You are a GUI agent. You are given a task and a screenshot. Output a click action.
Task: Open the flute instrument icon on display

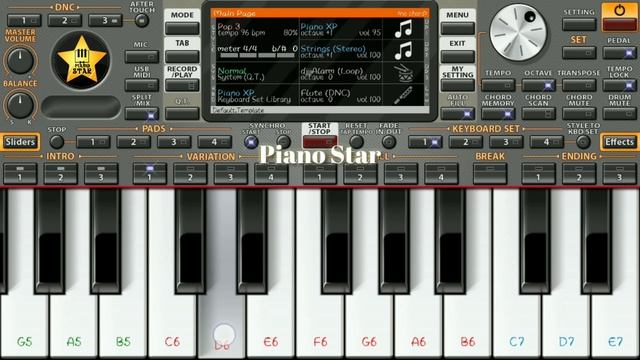click(x=403, y=95)
